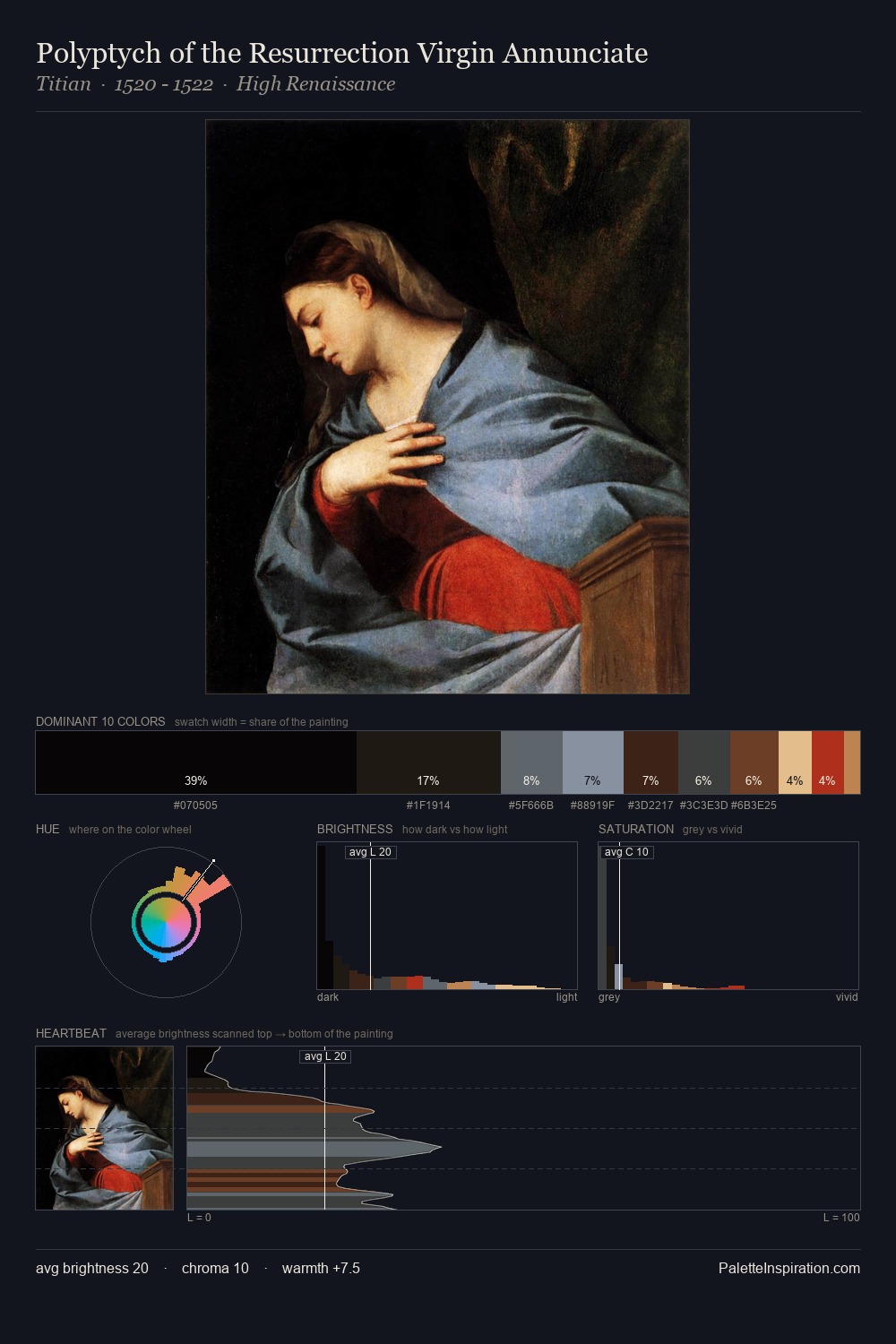Screen dimensions: 896x1344
Task: Click the 'BRIGHTNESS' section heading
Action: click(x=355, y=829)
